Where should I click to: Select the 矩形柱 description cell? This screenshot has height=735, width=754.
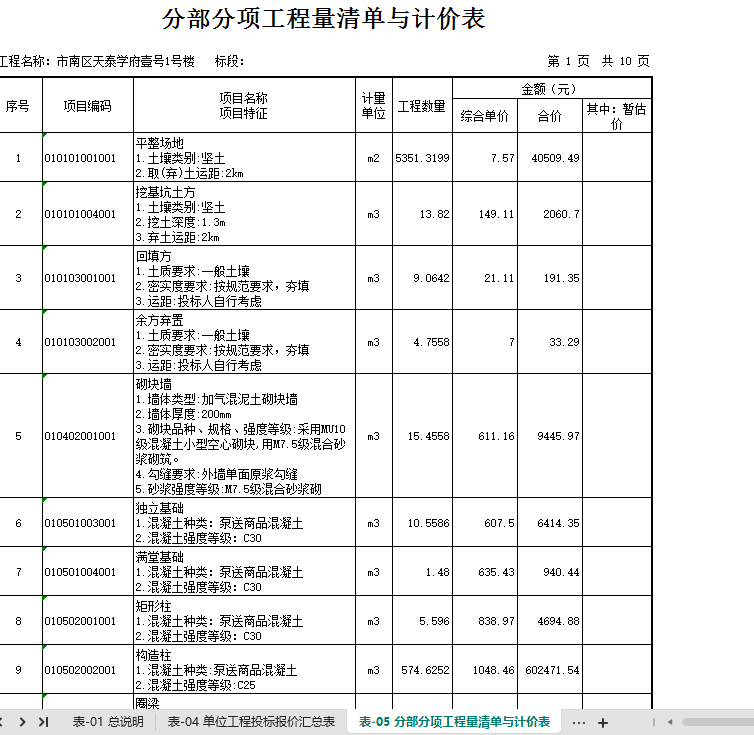tap(244, 621)
